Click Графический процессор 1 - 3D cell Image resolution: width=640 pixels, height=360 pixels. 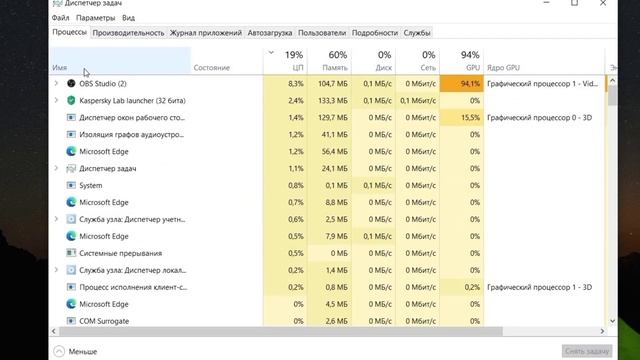[x=540, y=287]
